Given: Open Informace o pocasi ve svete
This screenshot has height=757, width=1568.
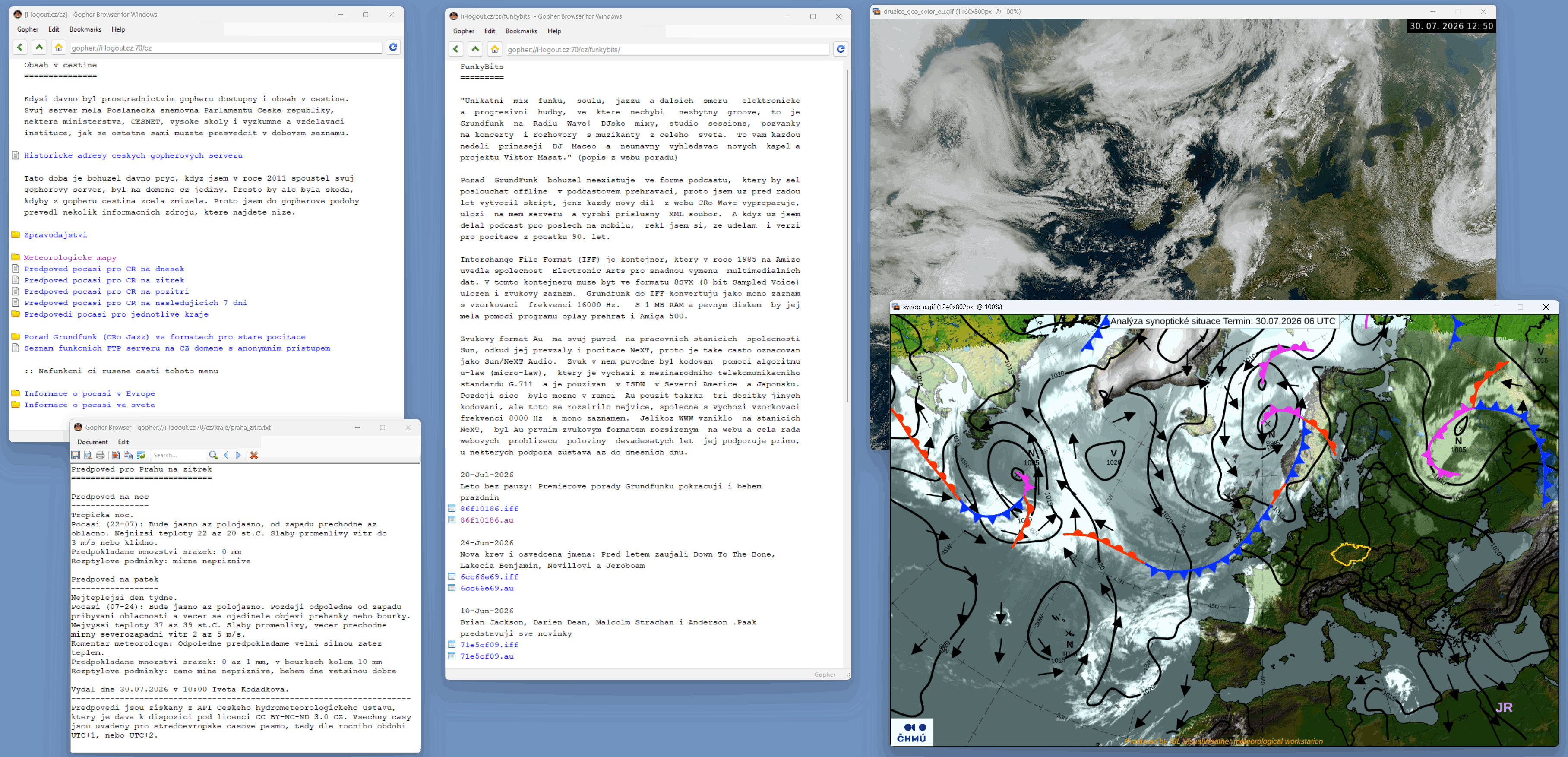Looking at the screenshot, I should point(89,405).
